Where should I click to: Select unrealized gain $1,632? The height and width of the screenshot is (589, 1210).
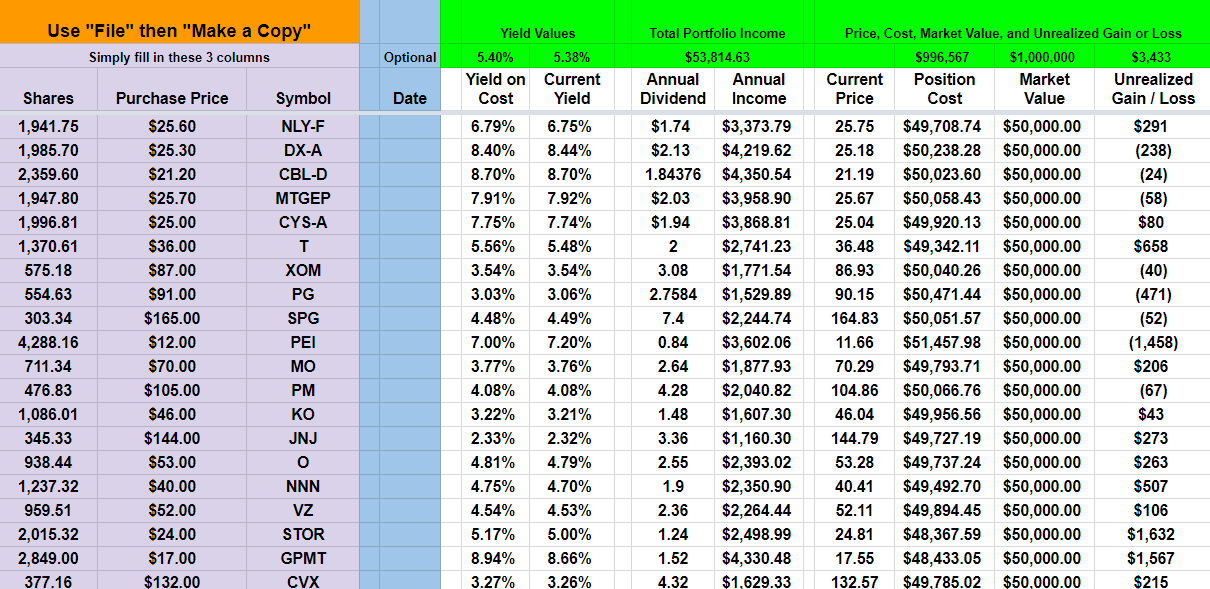tap(1152, 534)
